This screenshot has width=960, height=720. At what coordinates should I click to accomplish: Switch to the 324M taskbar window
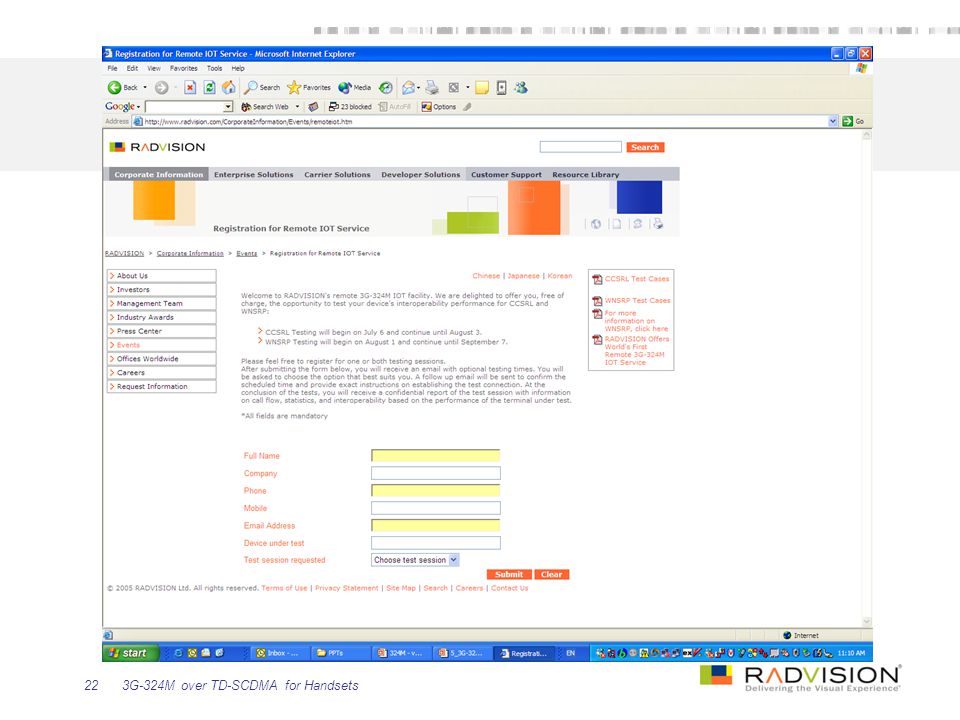(x=402, y=653)
